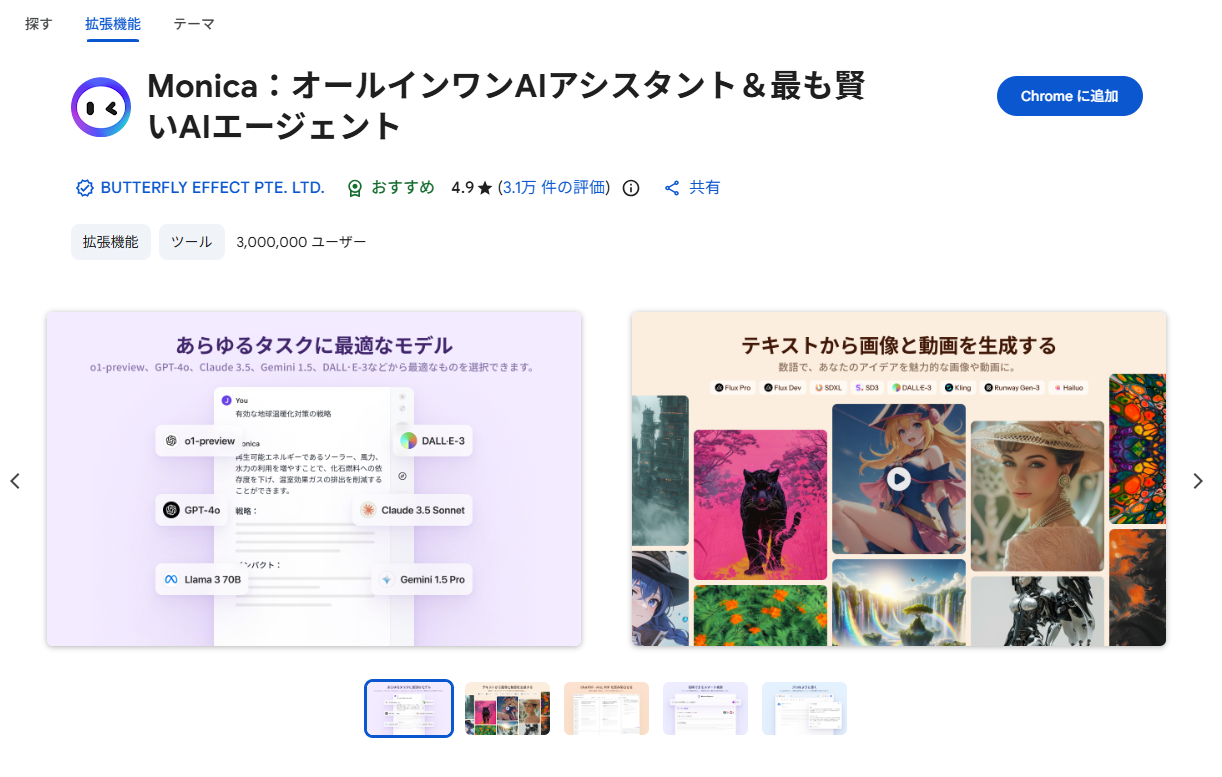The width and height of the screenshot is (1222, 777).
Task: Click the 拡張機能 category chip
Action: (111, 242)
